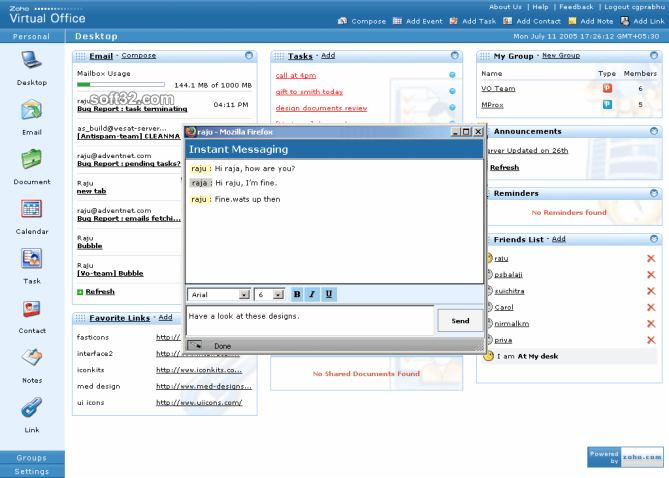This screenshot has height=478, width=669.
Task: Click the Add Event calendar icon
Action: (x=397, y=21)
